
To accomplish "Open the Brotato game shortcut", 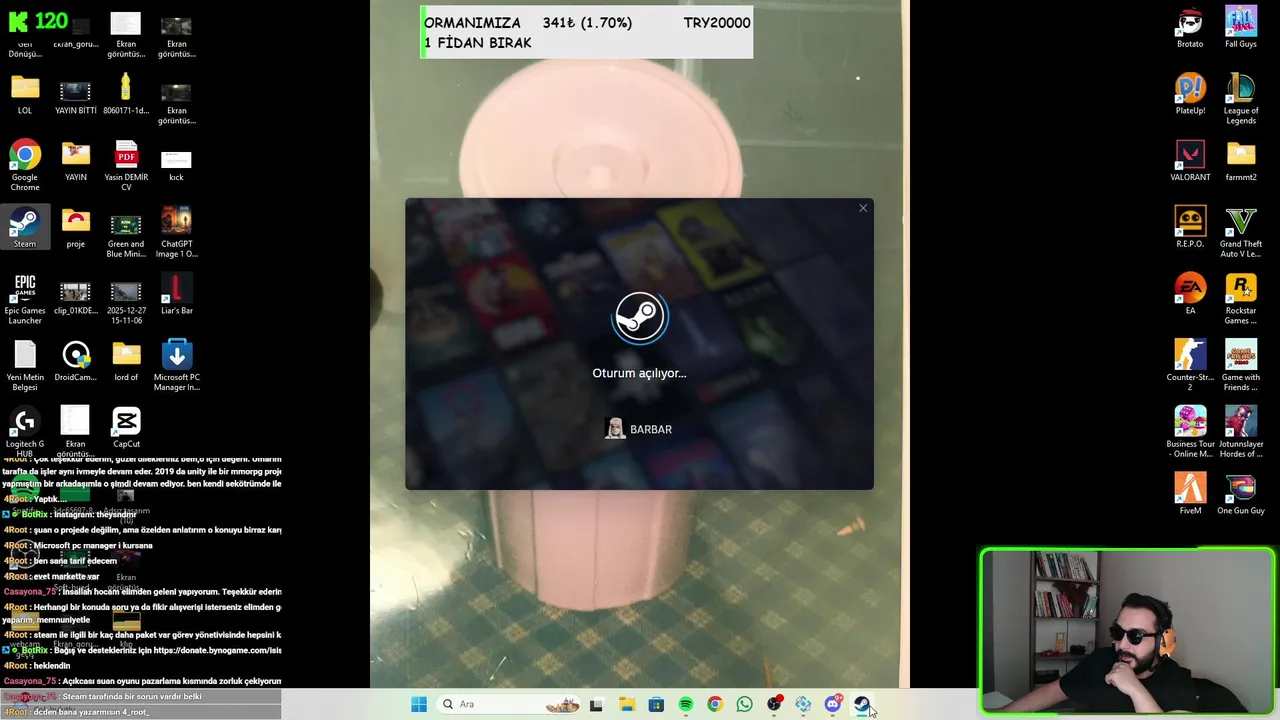I will (x=1190, y=28).
